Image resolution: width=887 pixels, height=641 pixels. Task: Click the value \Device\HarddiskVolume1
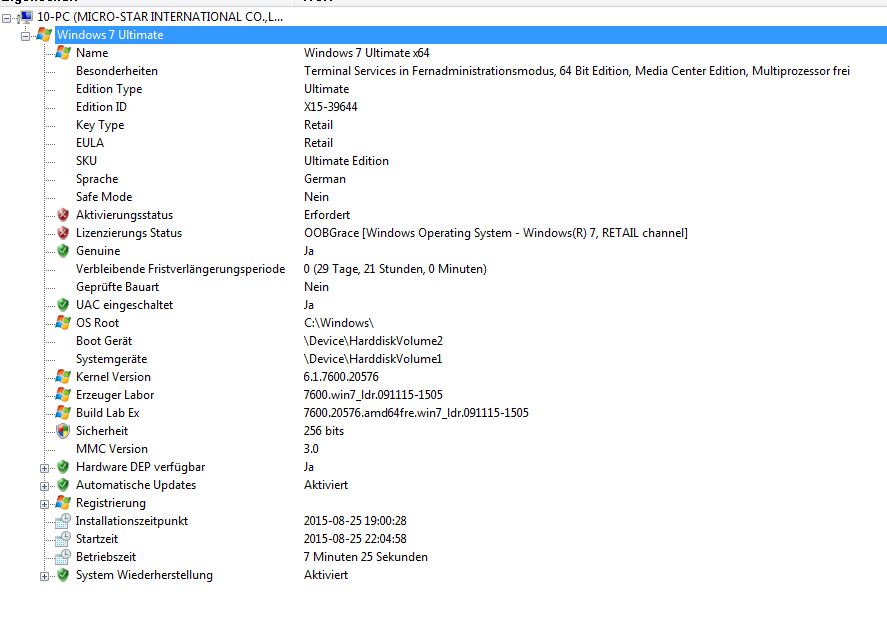[373, 359]
